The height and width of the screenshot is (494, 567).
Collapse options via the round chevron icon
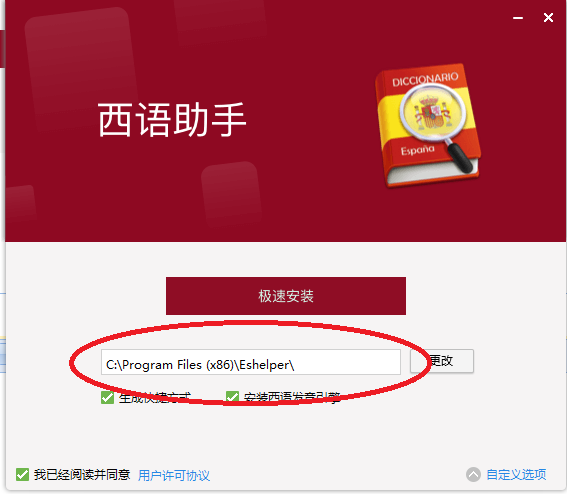pyautogui.click(x=473, y=474)
